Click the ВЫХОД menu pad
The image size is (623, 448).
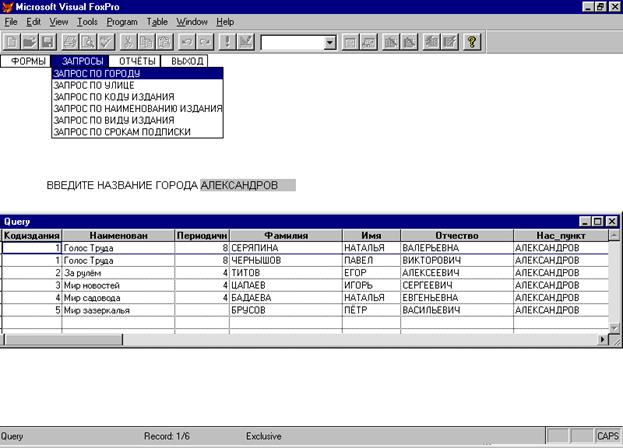[x=185, y=61]
